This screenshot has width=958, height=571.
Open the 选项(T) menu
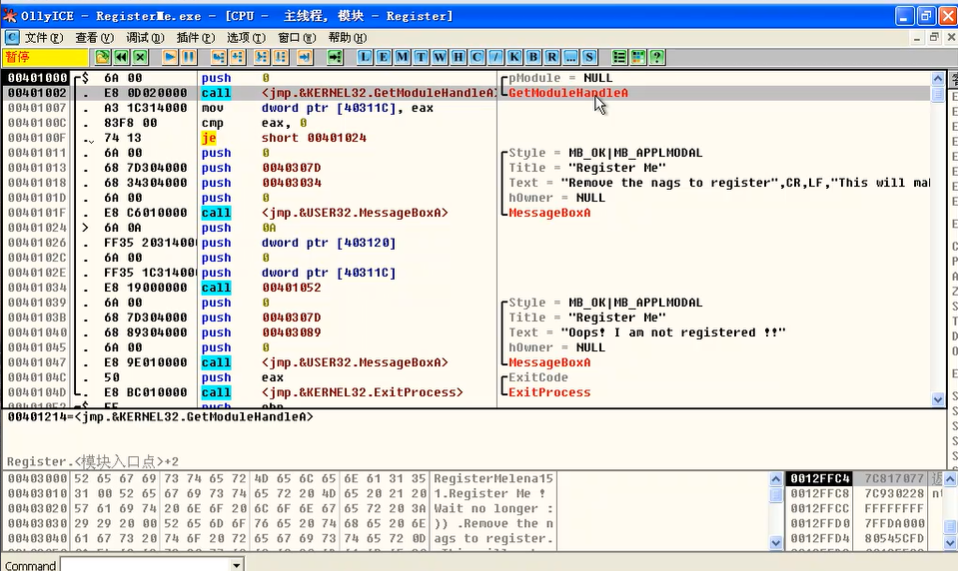(246, 38)
